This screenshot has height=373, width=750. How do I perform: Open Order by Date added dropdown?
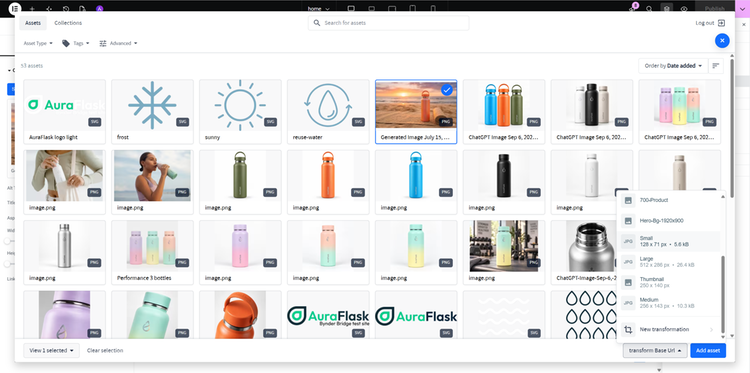673,66
